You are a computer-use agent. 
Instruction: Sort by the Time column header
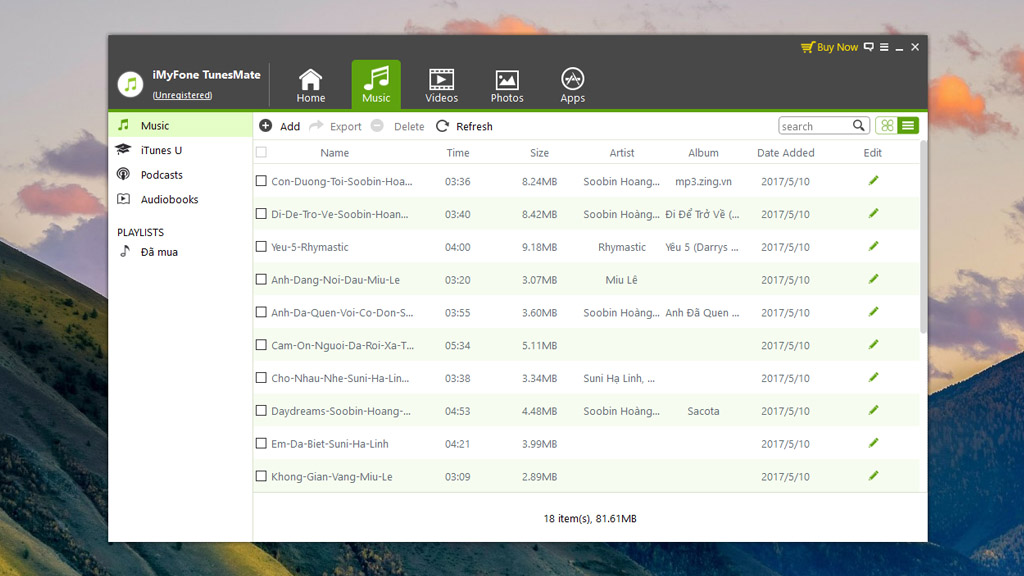tap(458, 153)
